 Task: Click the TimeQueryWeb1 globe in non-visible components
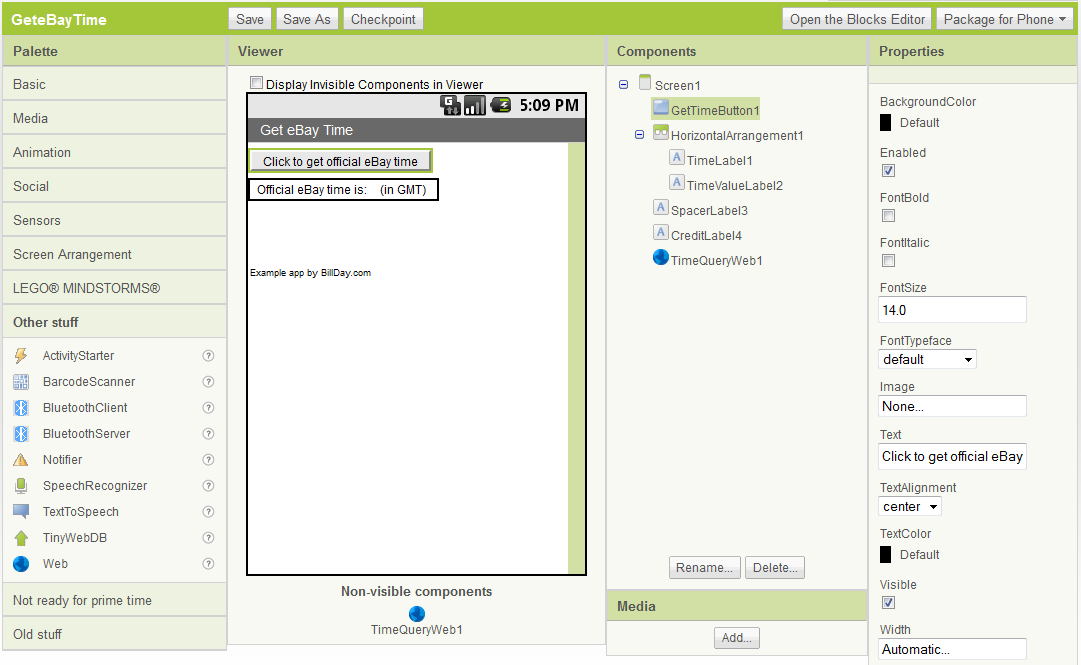click(417, 613)
